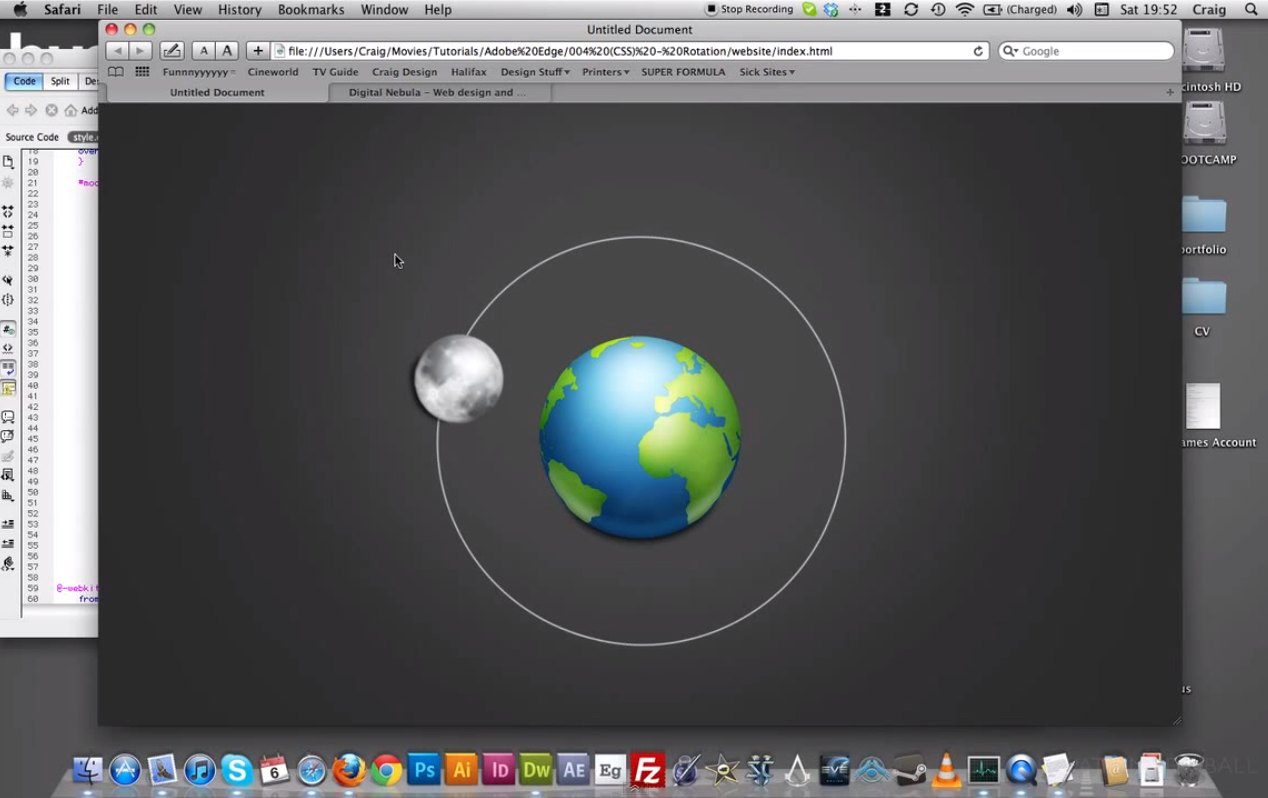Expand the Printers bookmarks dropdown
The height and width of the screenshot is (798, 1268).
[x=605, y=72]
